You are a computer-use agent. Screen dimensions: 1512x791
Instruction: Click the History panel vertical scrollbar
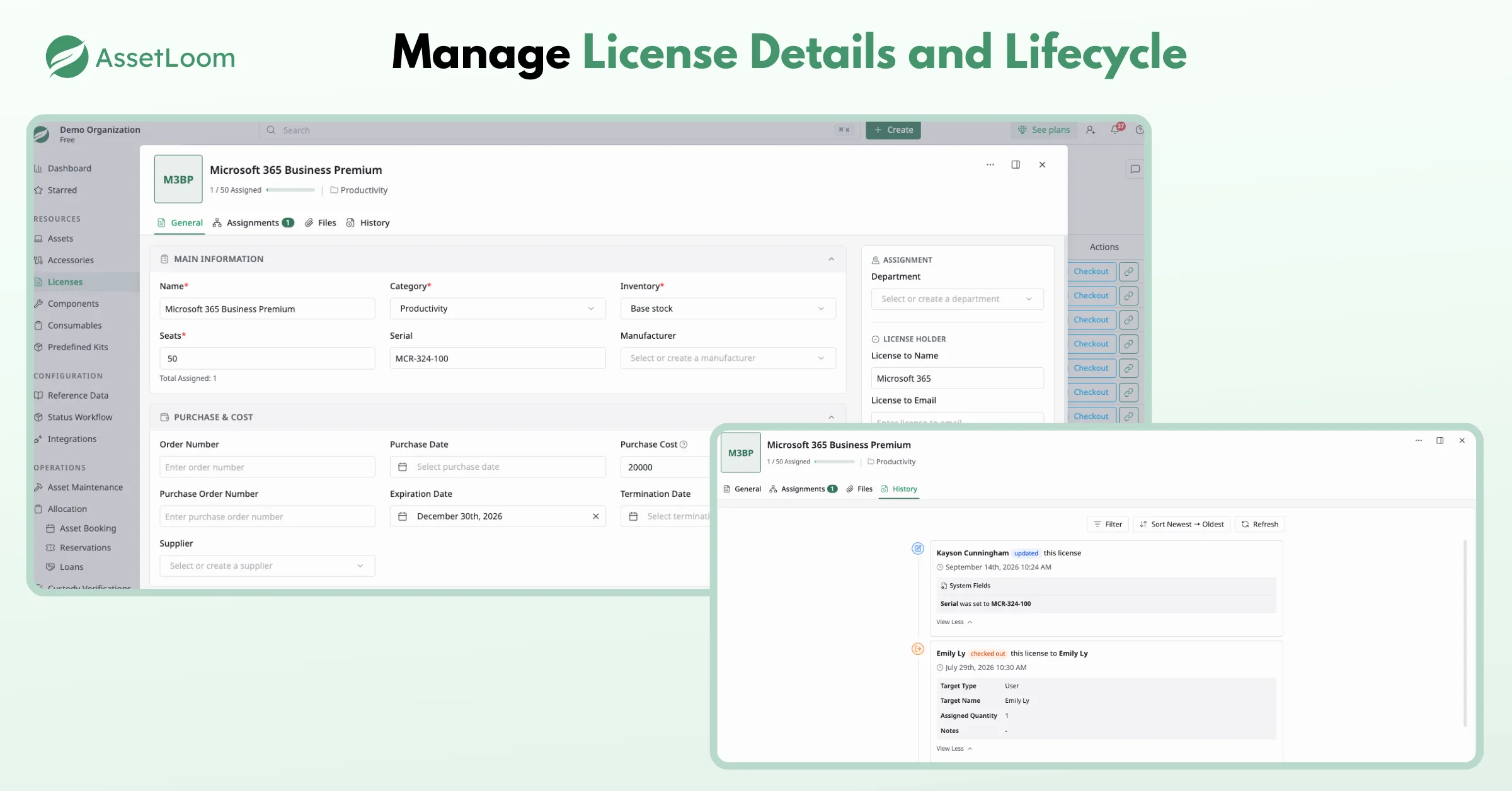tap(1465, 633)
